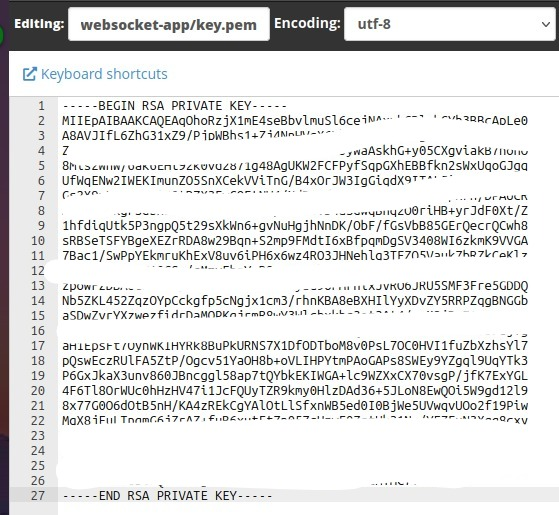Click line number 5 in the gutter
The image size is (559, 515).
[41, 166]
